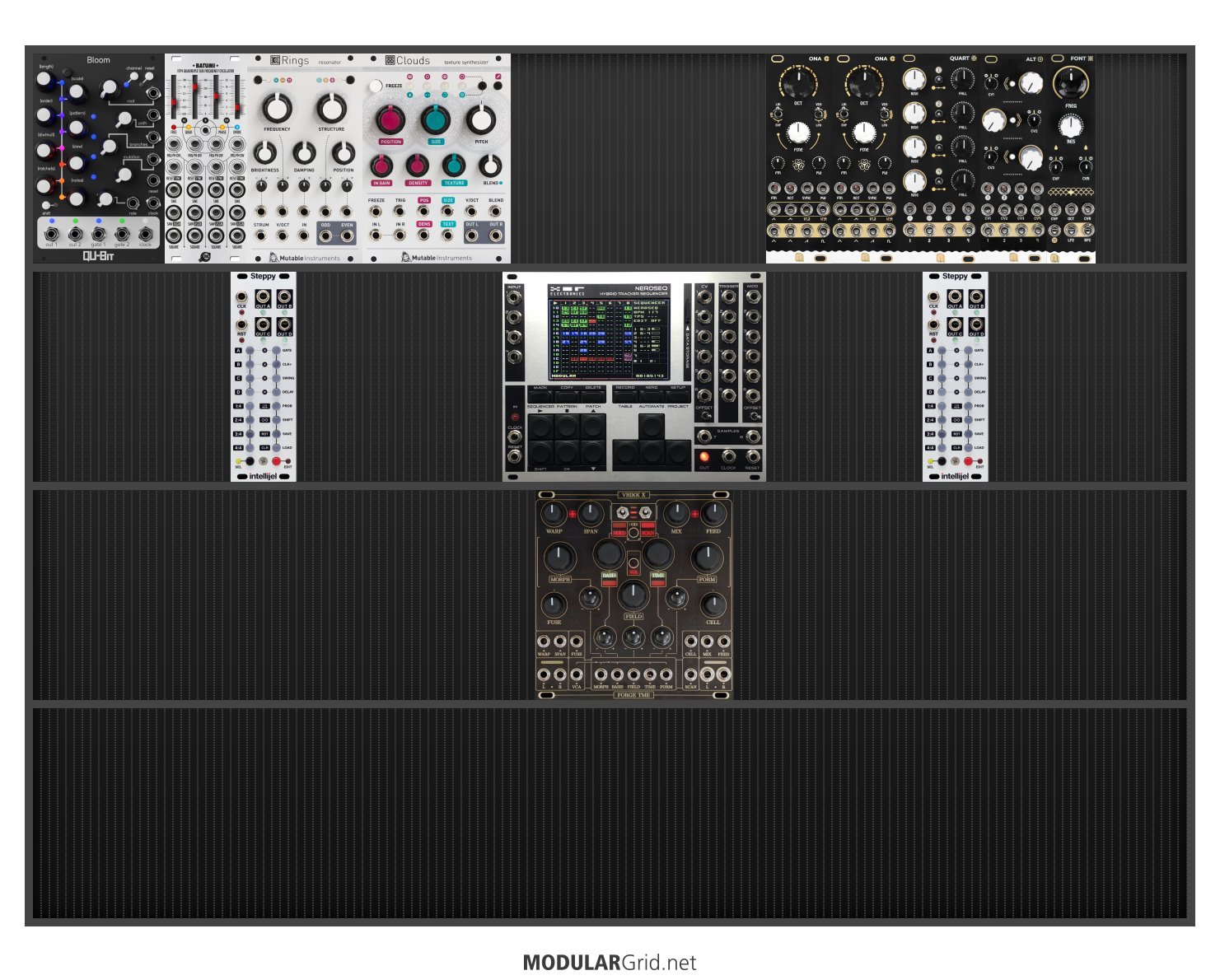Turn the Vhikk X MORPH knob
This screenshot has height=980, width=1220.
(559, 558)
